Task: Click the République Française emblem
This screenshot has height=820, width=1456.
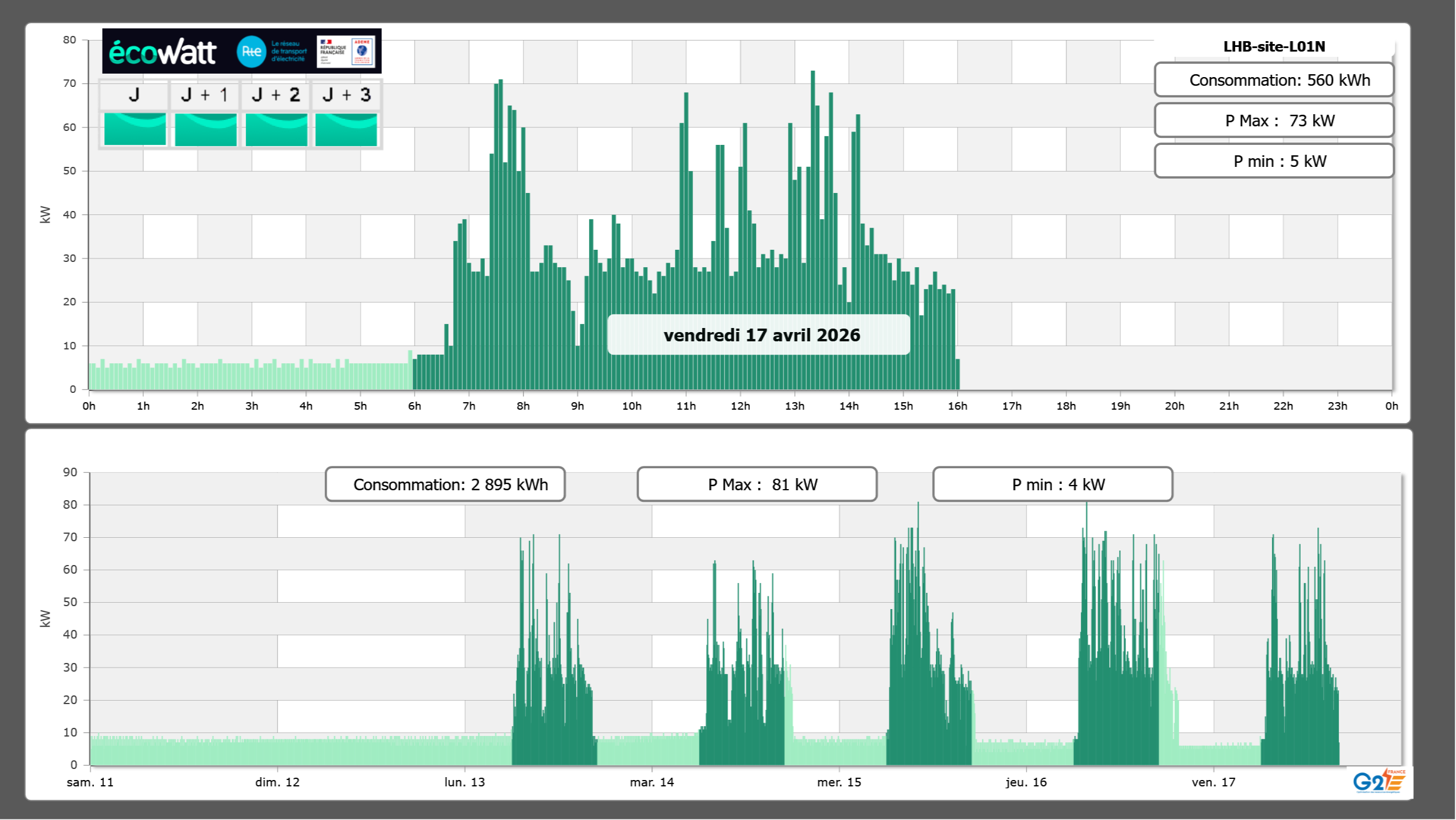Action: click(x=333, y=51)
